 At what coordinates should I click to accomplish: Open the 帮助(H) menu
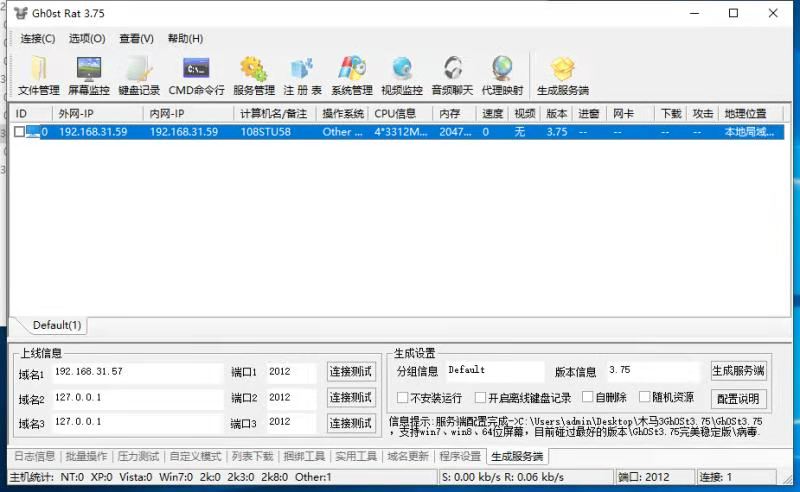[185, 39]
